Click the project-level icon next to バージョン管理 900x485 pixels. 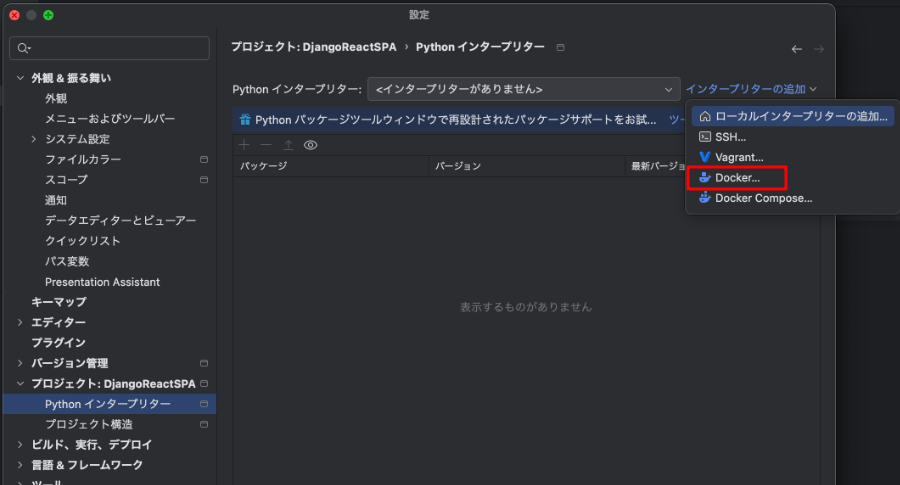tap(204, 363)
